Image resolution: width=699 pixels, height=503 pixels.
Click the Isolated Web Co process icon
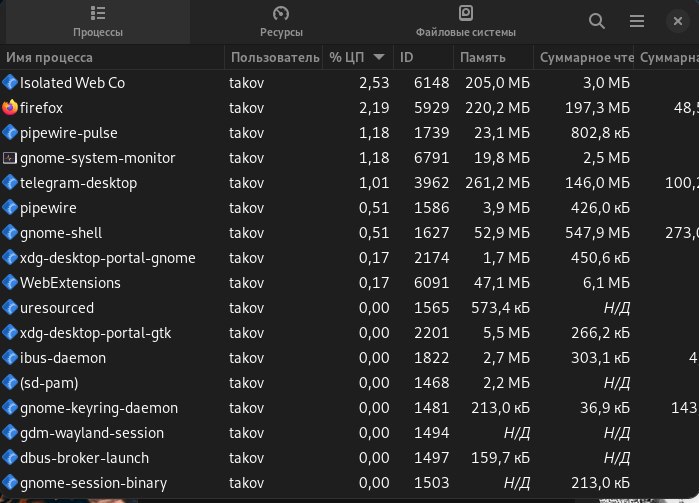10,82
